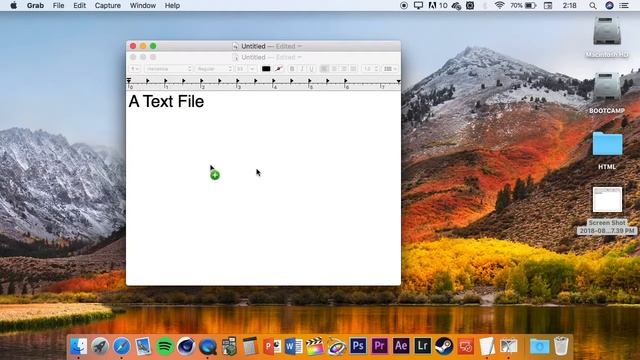
Task: Toggle italic formatting in TextEdit toolbar
Action: coord(302,69)
